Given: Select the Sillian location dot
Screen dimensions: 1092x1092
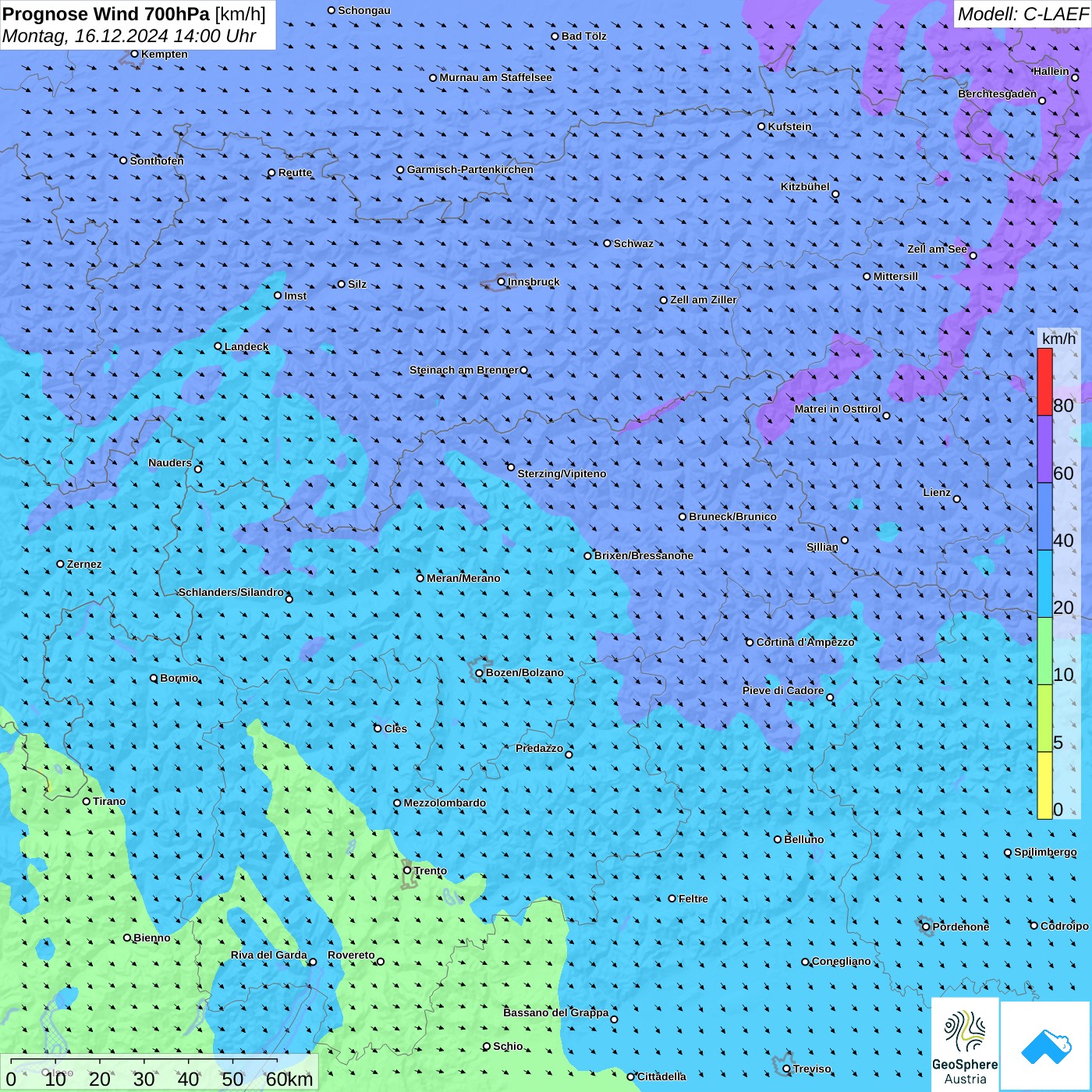Looking at the screenshot, I should pos(845,540).
